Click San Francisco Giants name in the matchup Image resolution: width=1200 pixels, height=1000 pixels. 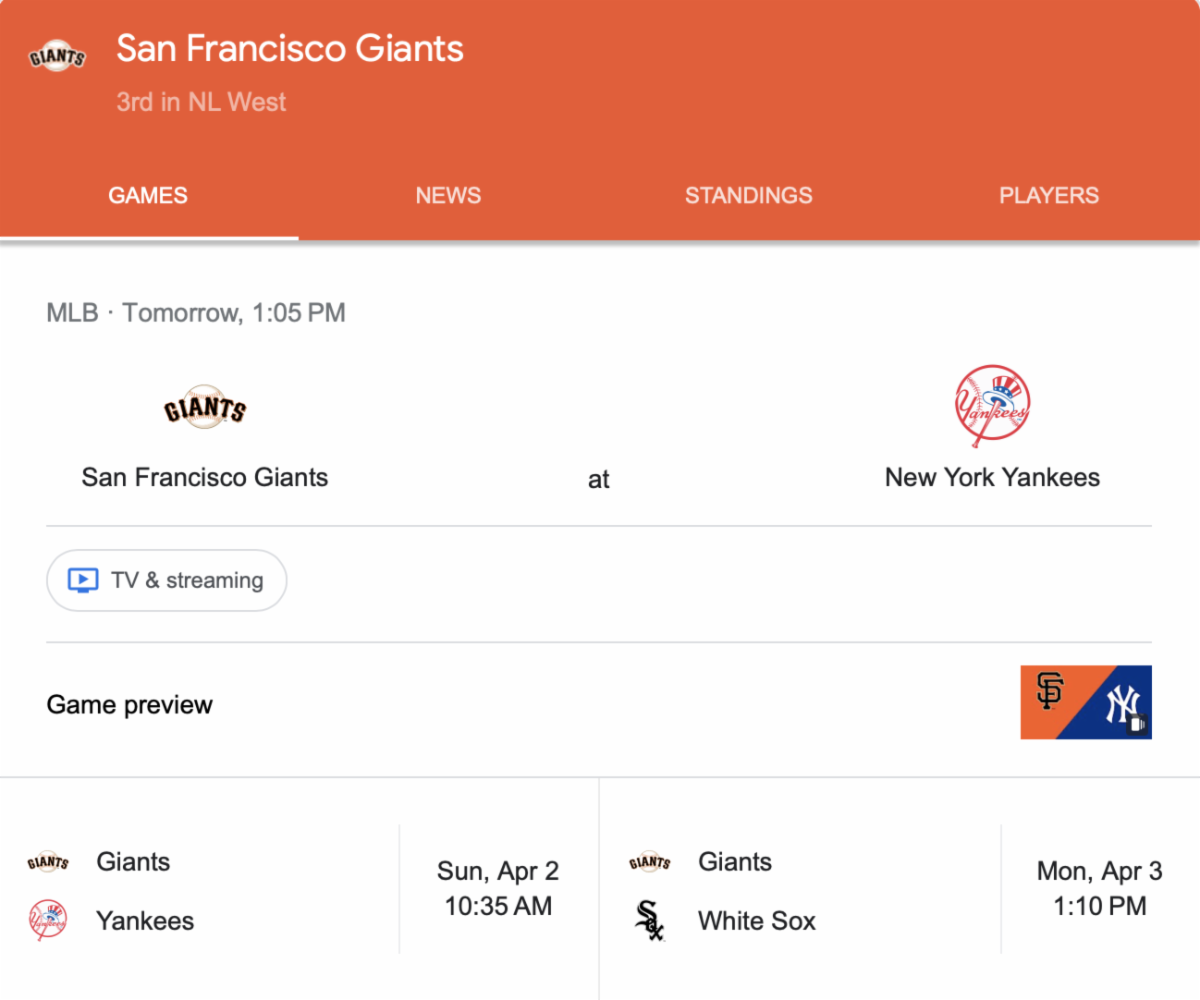[205, 477]
